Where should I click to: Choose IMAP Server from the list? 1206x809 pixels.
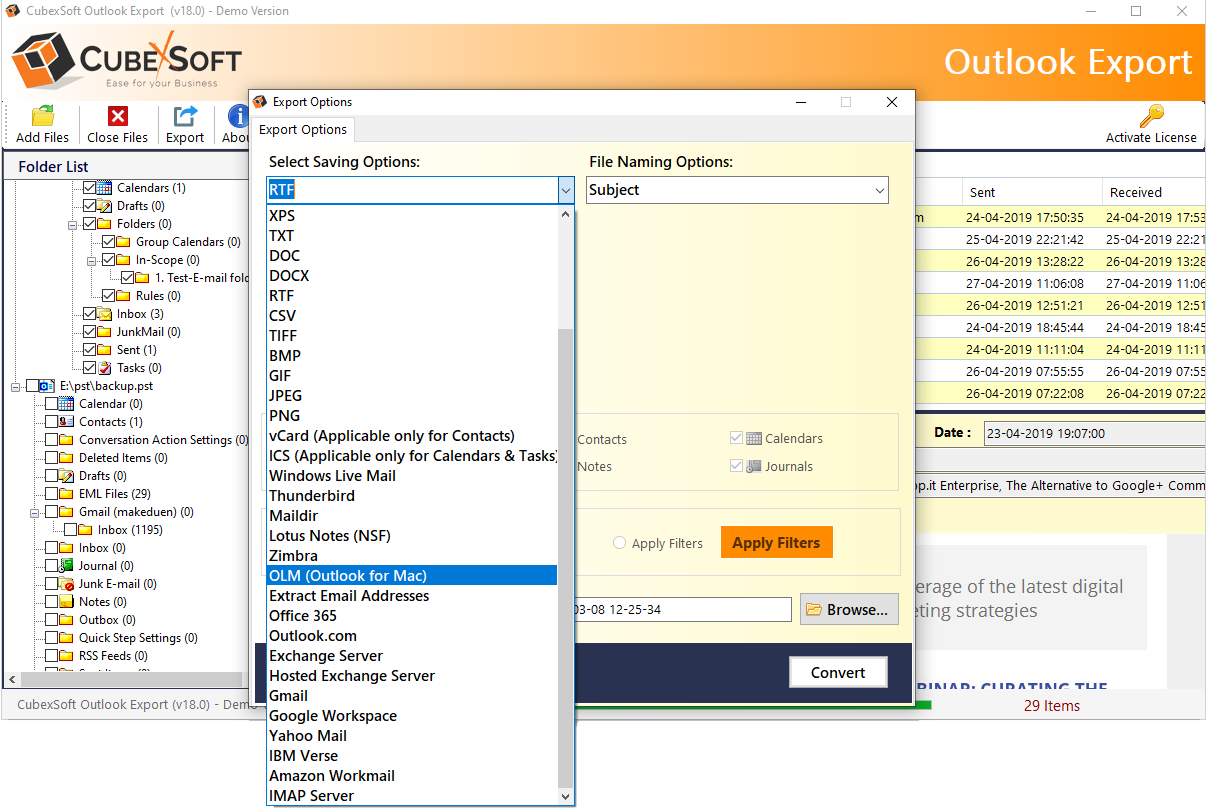pyautogui.click(x=412, y=796)
